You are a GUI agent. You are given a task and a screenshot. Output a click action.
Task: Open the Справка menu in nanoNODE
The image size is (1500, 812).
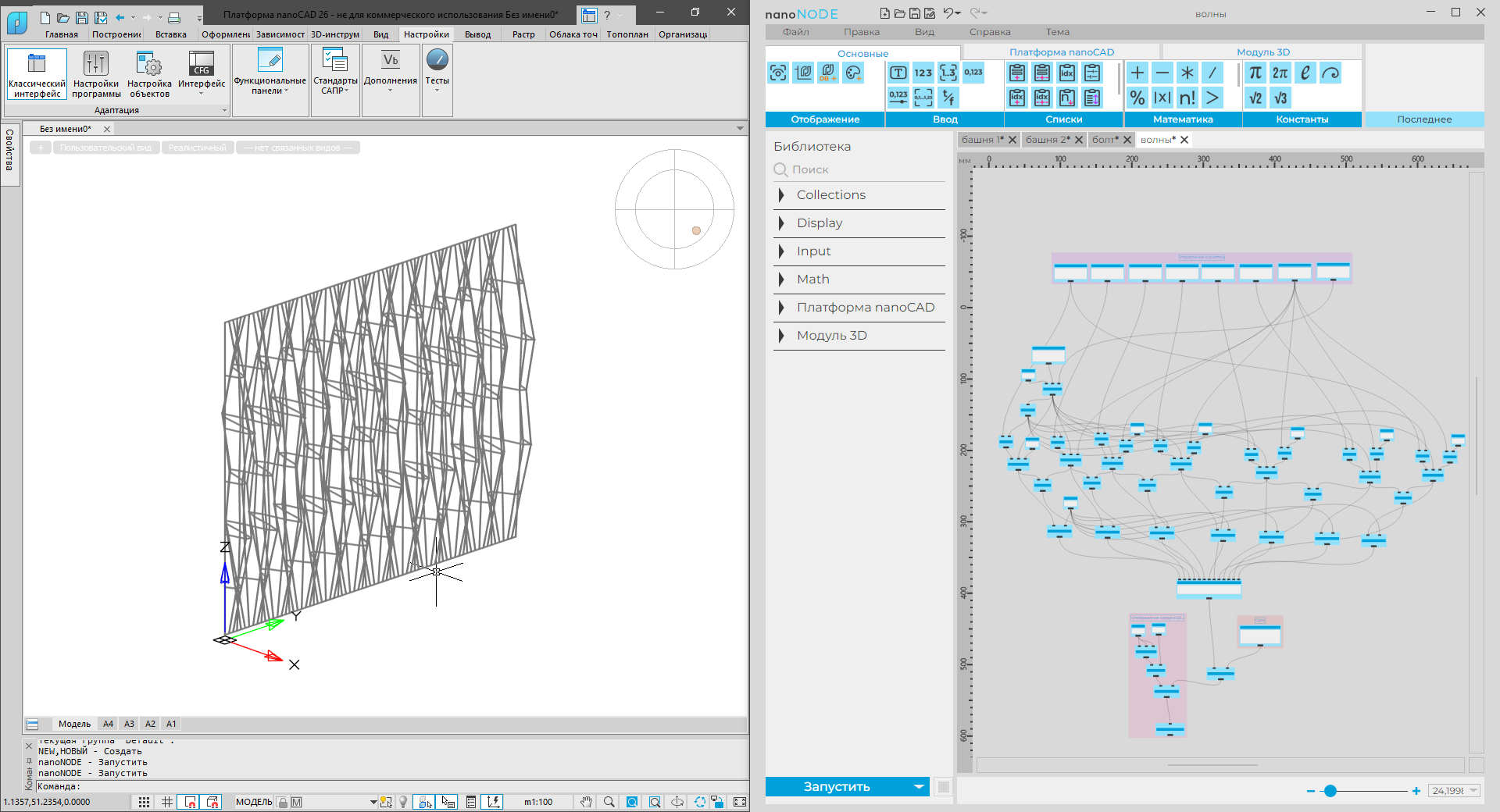pos(989,32)
